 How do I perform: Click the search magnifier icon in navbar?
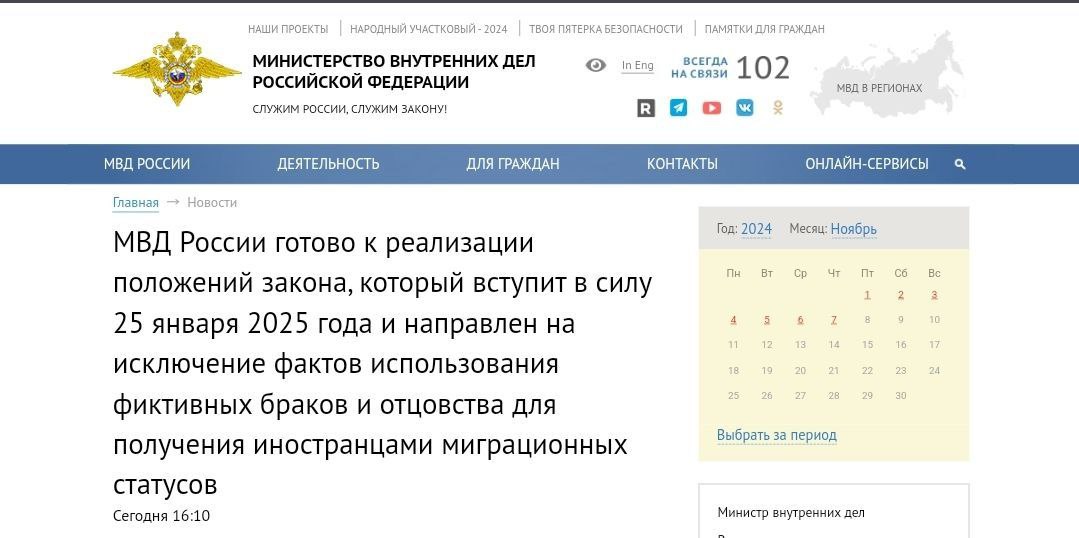click(x=960, y=164)
